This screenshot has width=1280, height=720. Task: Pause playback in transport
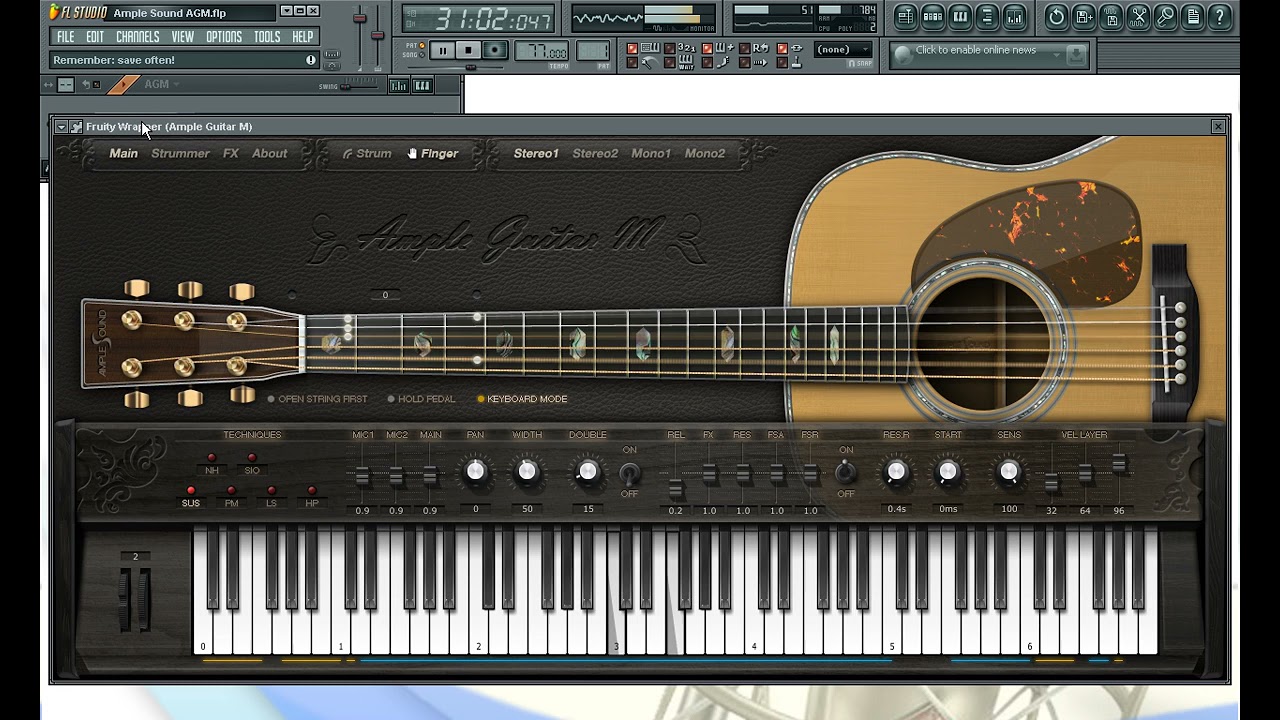[x=442, y=50]
